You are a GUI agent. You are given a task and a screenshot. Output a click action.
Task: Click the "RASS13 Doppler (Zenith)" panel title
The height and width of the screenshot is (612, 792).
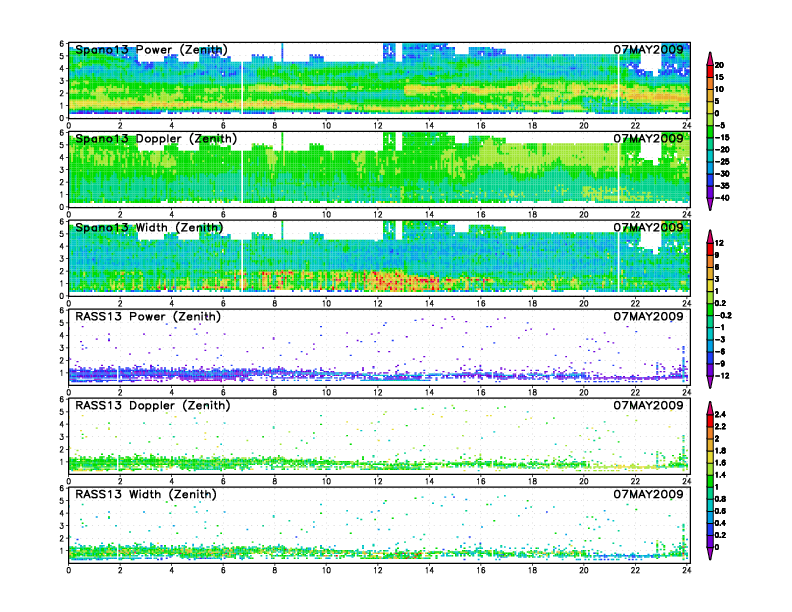[x=153, y=405]
